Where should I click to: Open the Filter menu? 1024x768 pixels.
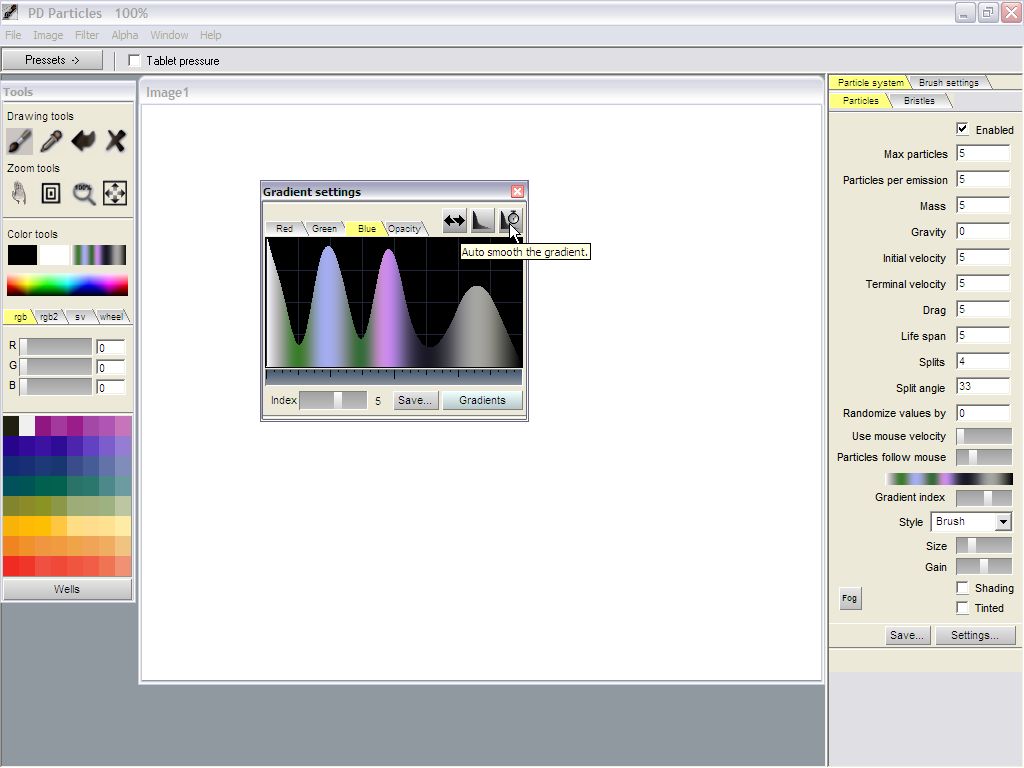(x=87, y=35)
